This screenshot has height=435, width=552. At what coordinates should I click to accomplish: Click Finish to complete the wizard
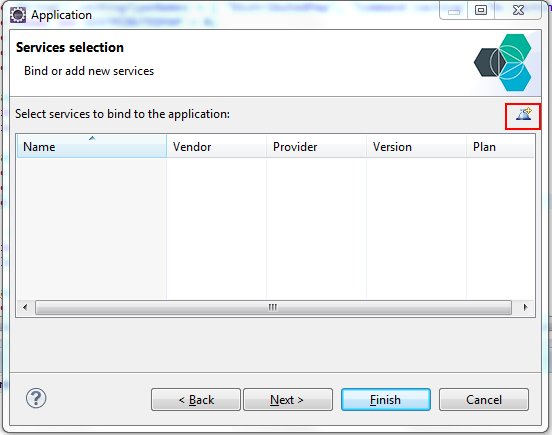point(386,400)
